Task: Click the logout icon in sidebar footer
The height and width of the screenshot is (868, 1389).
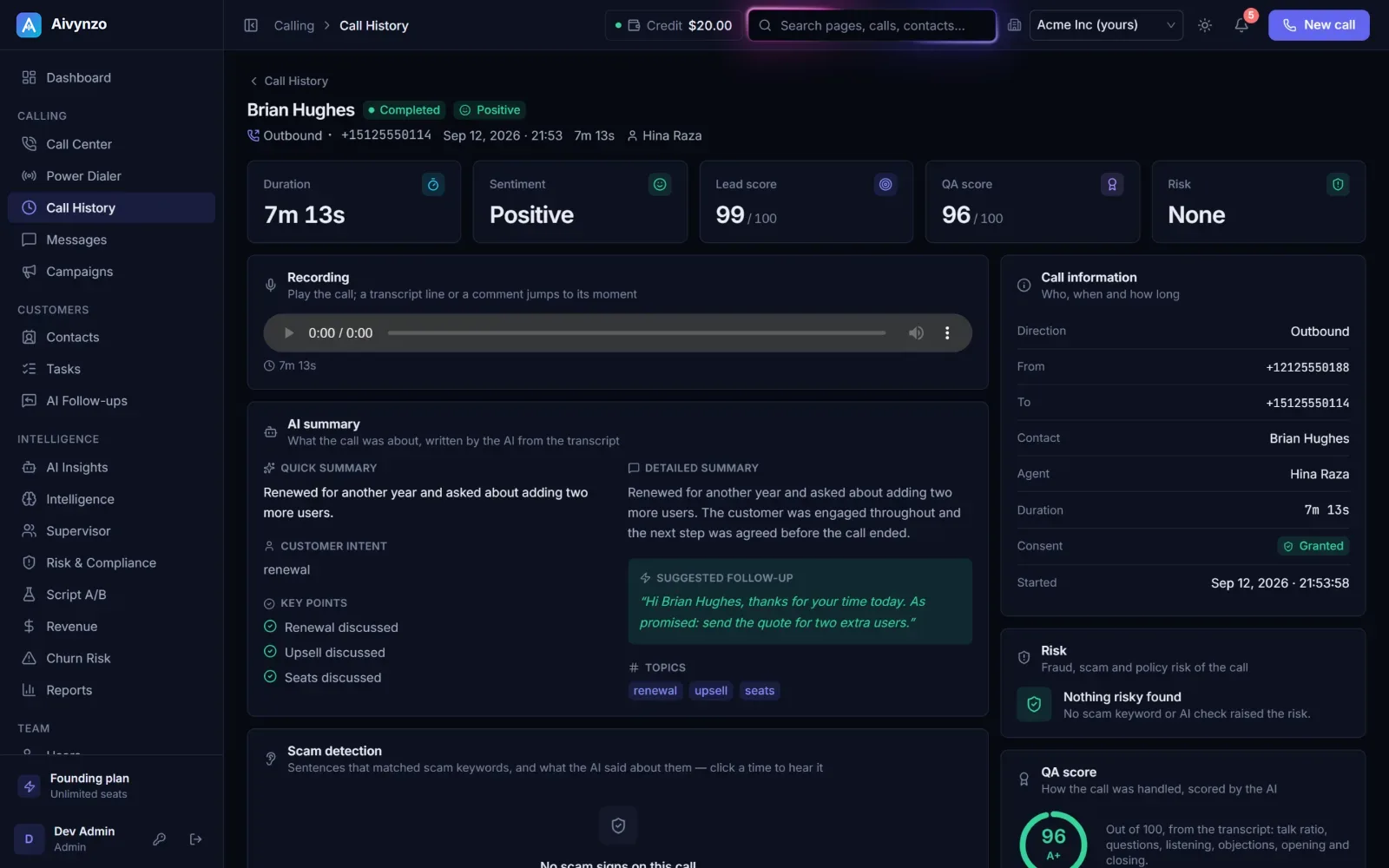Action: click(x=195, y=838)
